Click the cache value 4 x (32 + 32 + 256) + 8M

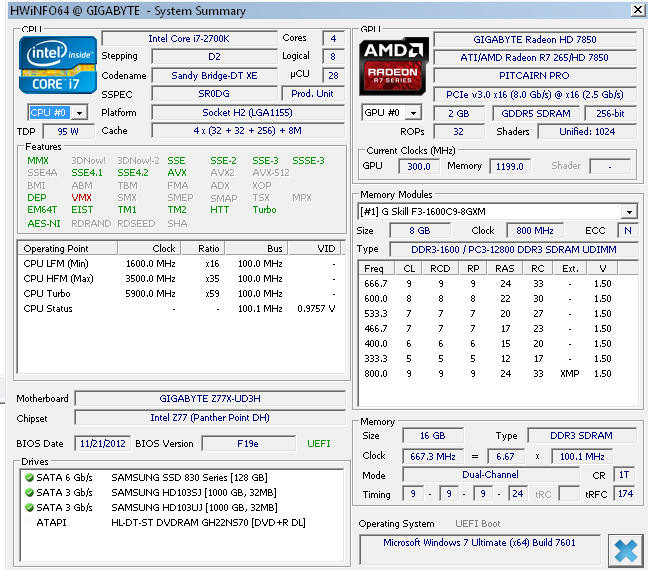click(248, 131)
